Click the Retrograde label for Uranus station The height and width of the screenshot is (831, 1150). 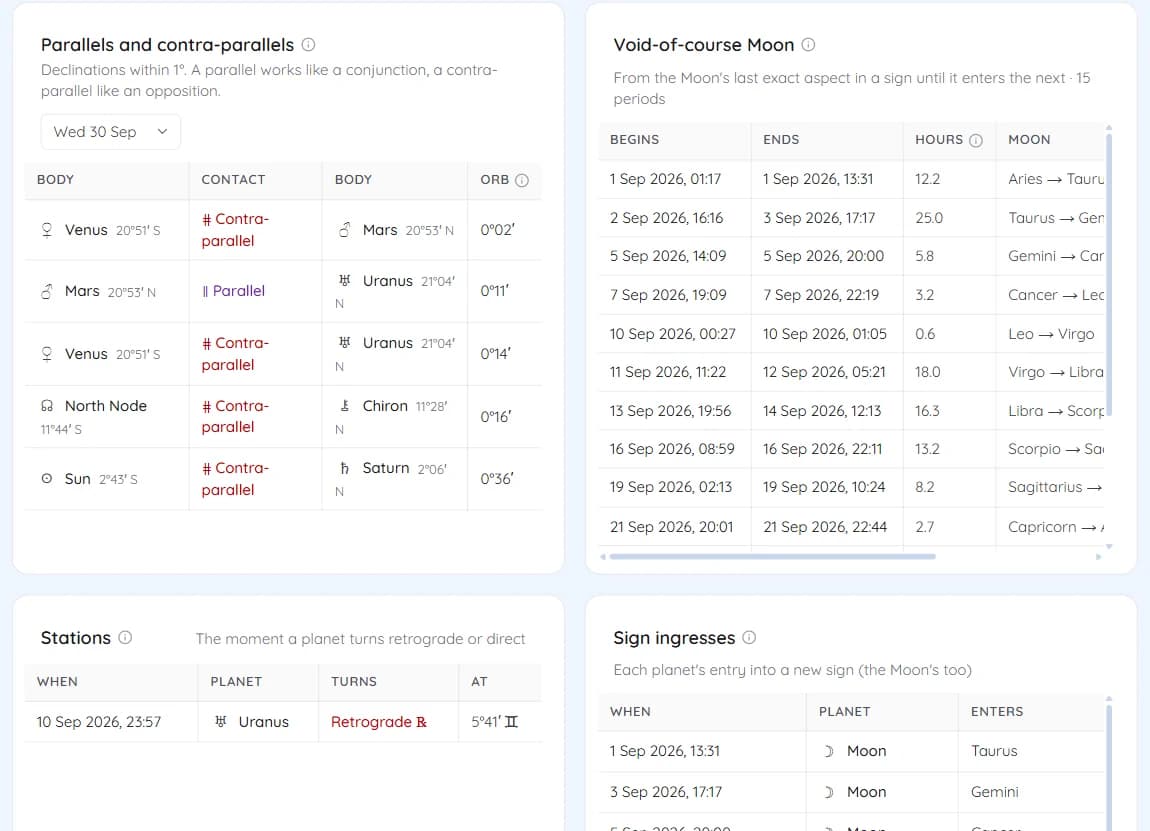(378, 722)
